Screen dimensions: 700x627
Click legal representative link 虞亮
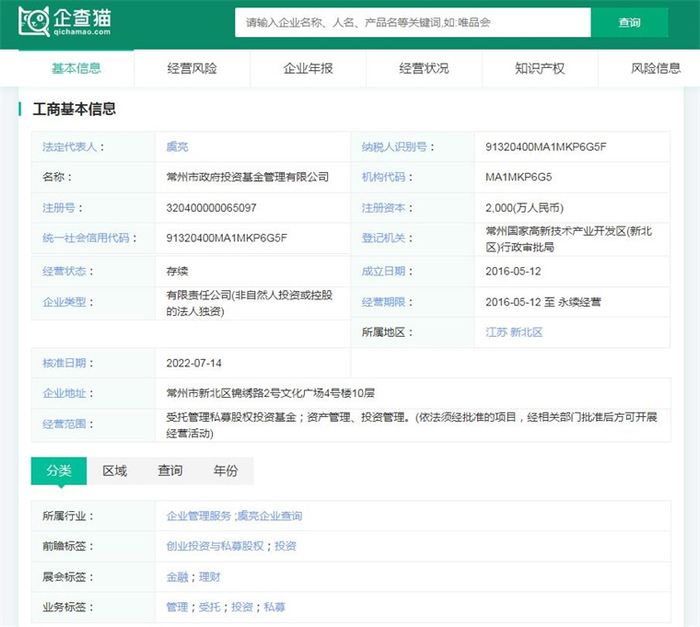tap(177, 147)
